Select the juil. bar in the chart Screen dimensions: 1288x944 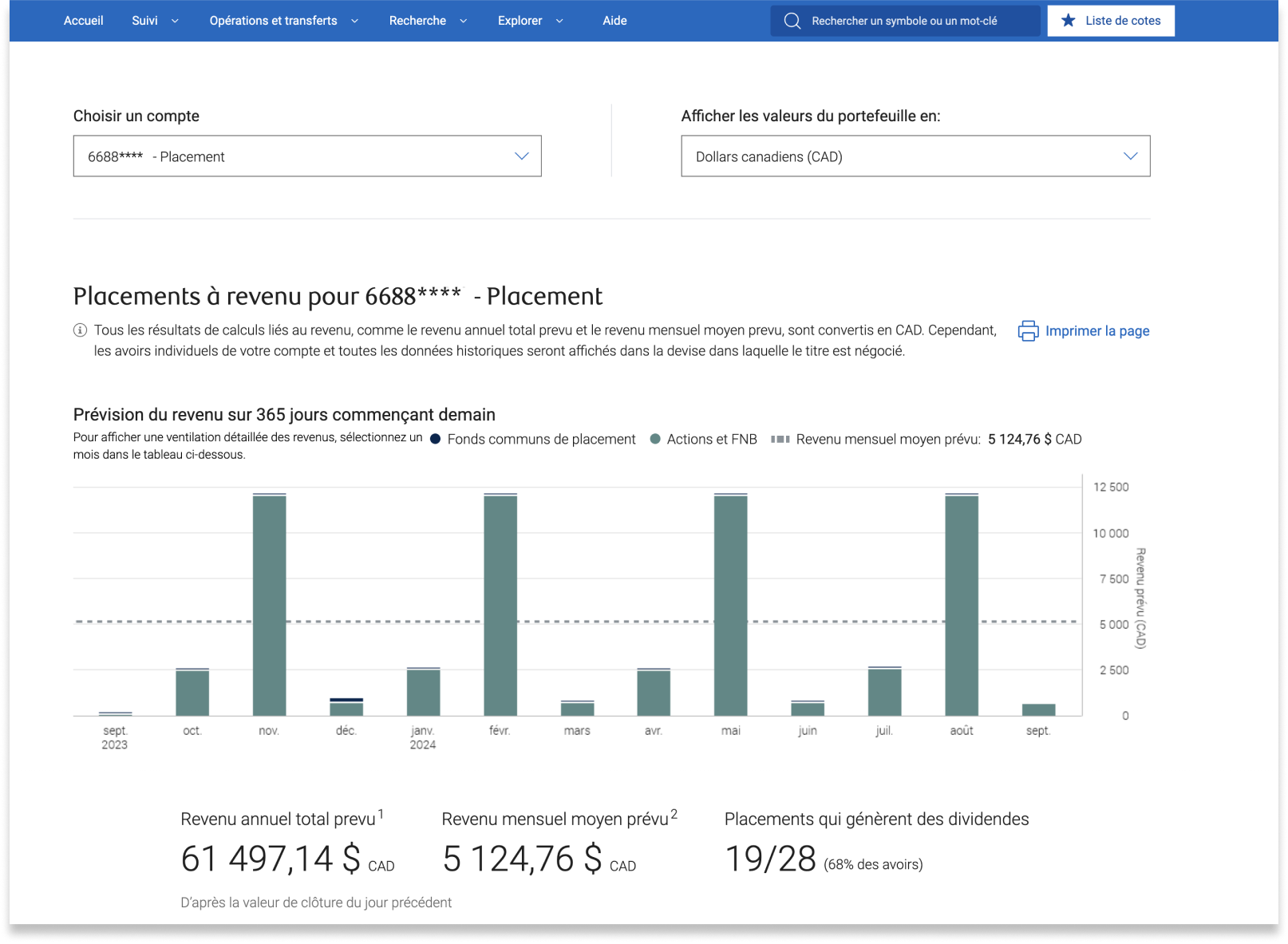pos(885,691)
